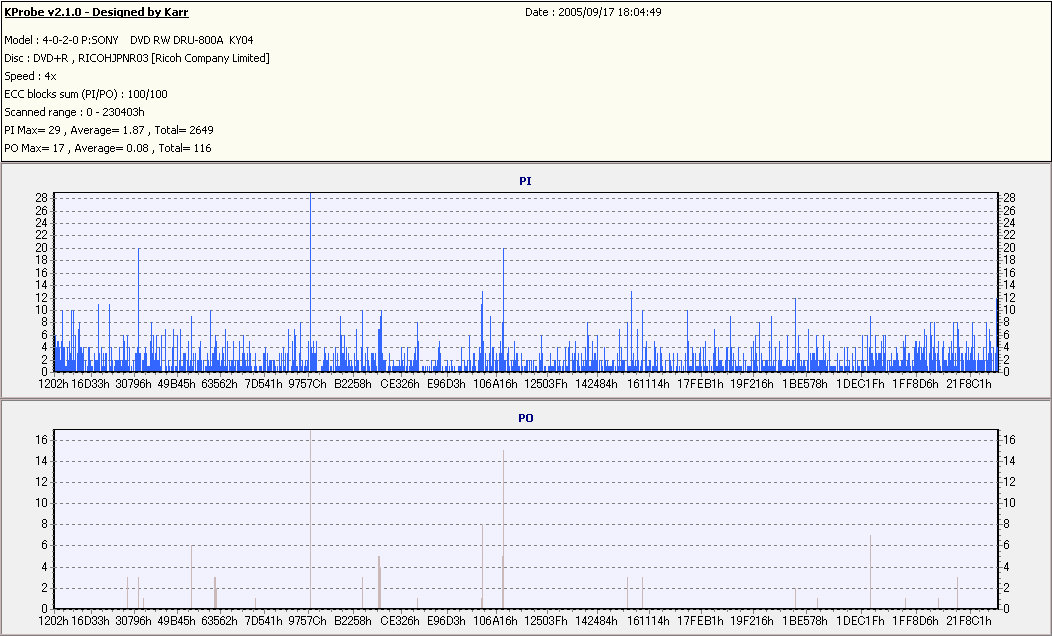
Task: Click '16' on the PO chart's left y-axis
Action: 42,440
